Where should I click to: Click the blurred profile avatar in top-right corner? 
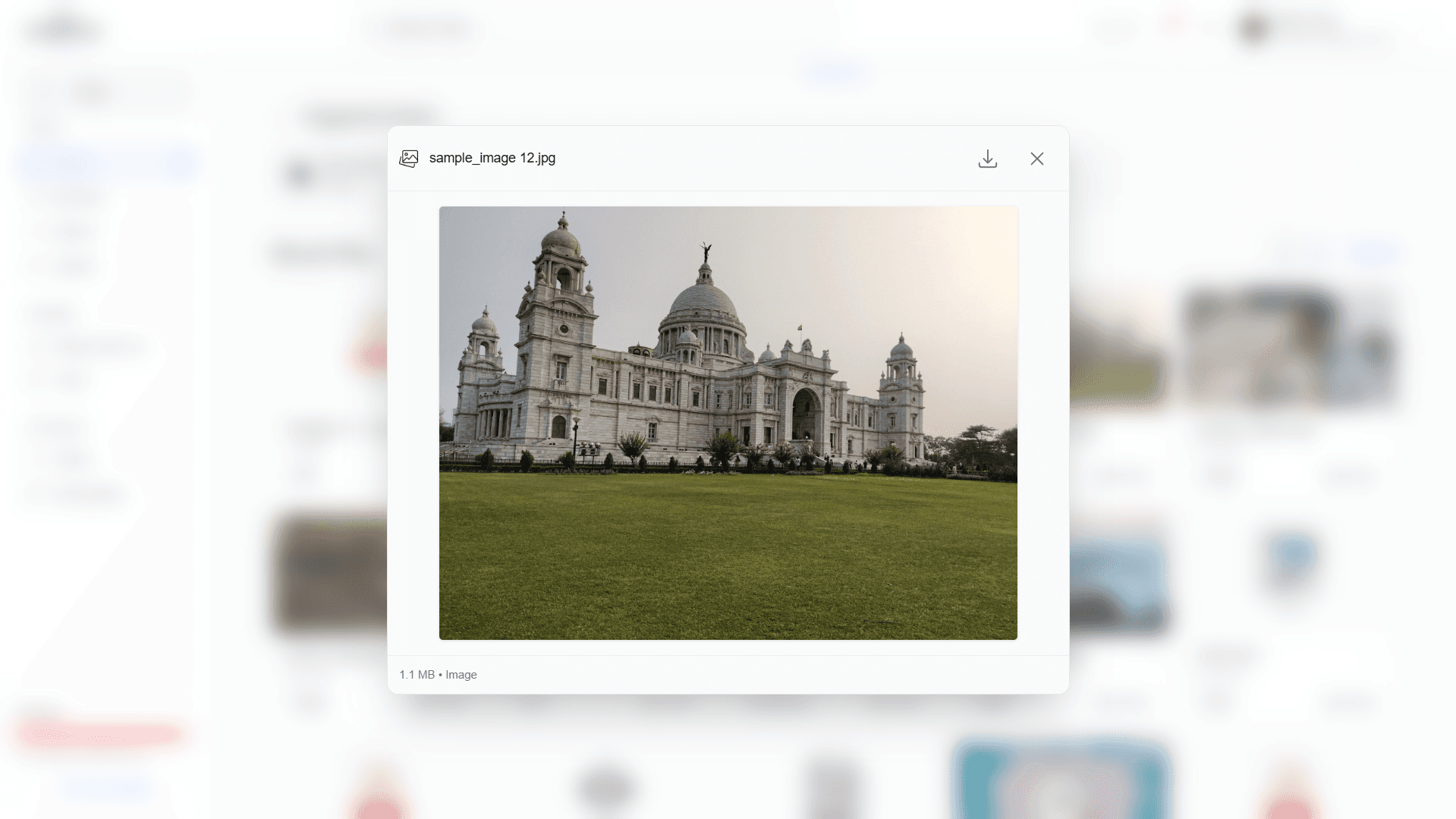(x=1253, y=29)
